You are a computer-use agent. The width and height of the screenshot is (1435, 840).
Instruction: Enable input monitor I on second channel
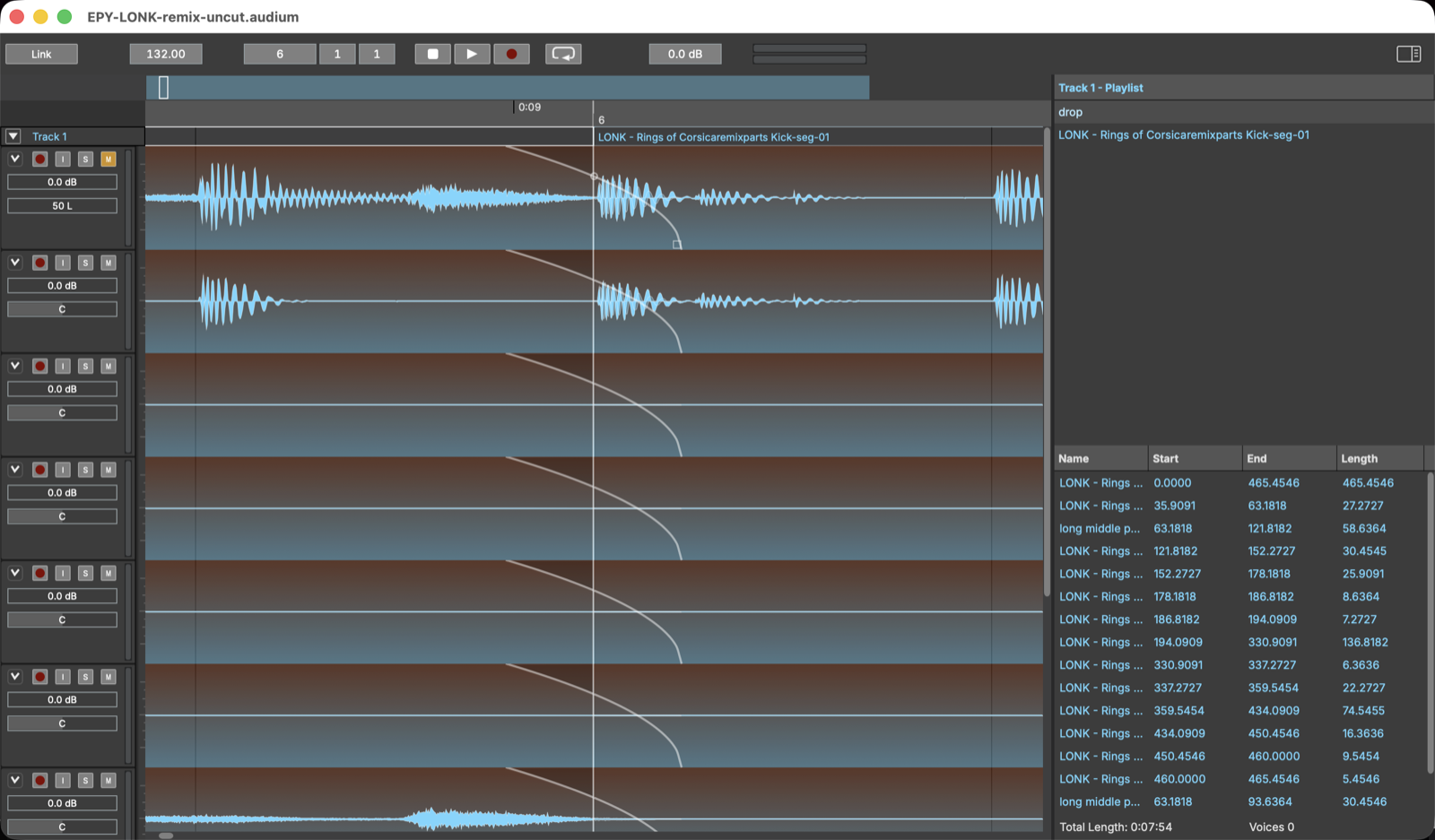pos(63,263)
